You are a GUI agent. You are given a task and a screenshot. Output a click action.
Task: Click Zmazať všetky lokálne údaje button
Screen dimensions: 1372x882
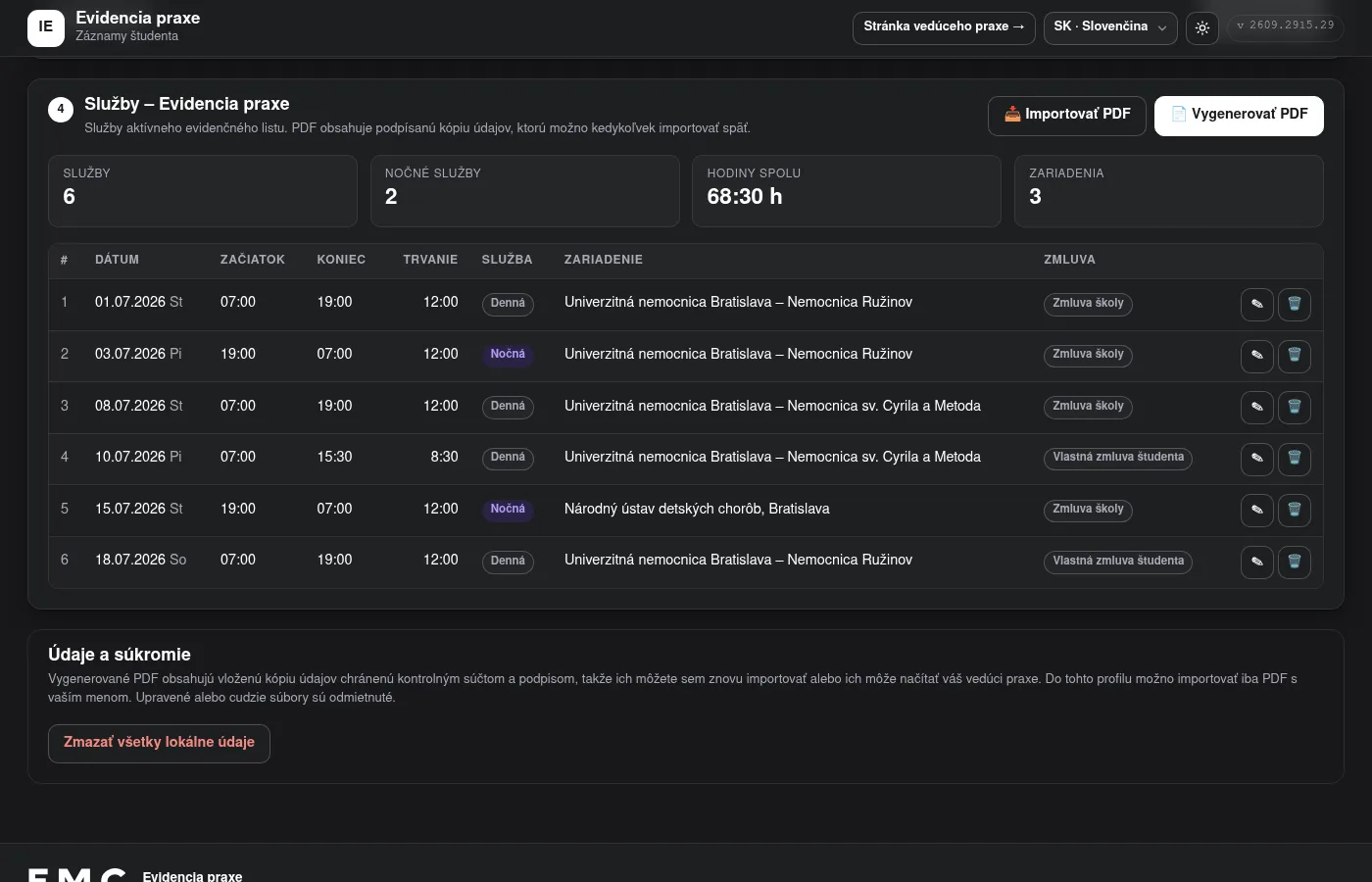pyautogui.click(x=159, y=743)
